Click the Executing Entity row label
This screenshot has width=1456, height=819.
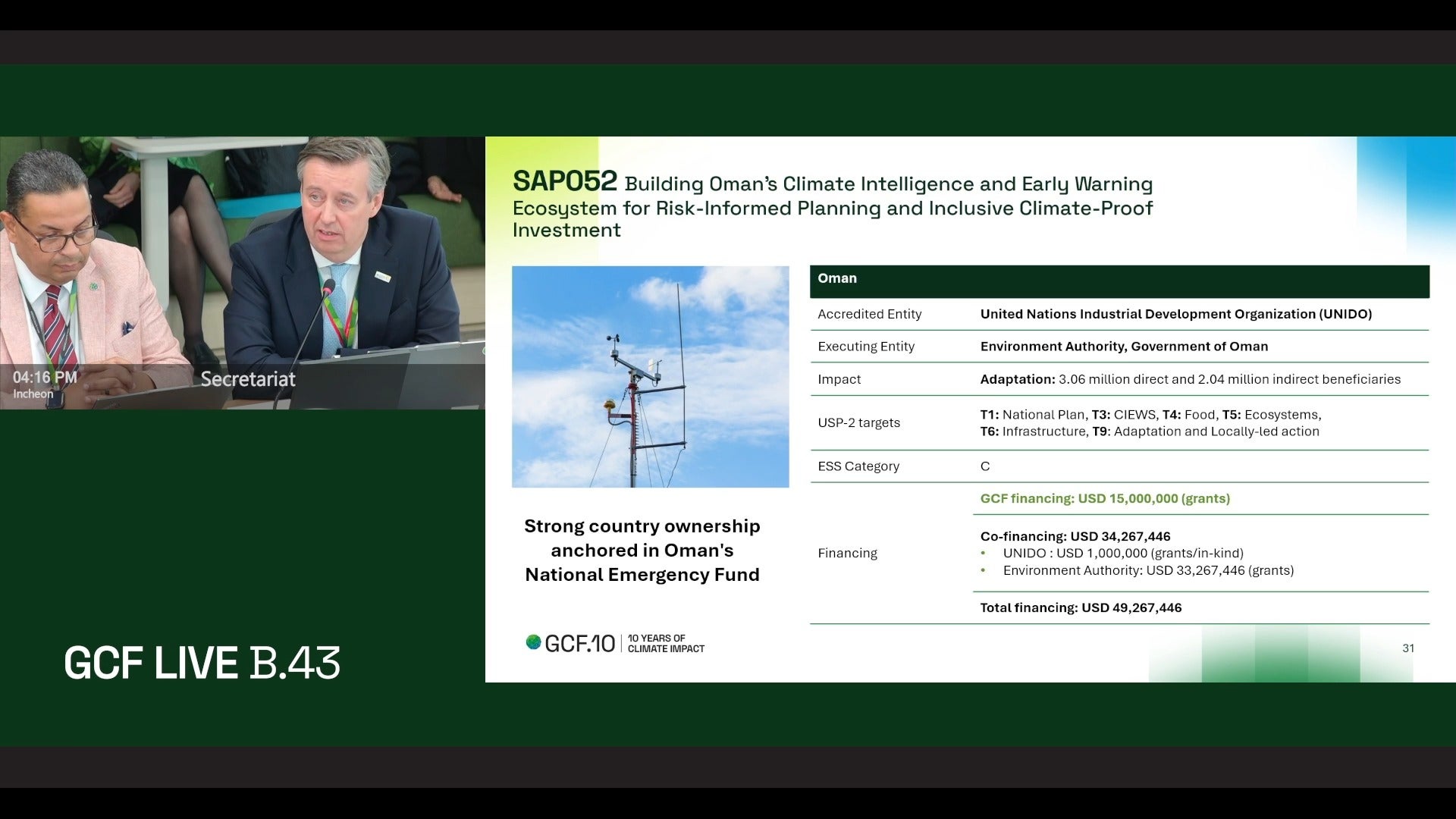[x=866, y=347]
